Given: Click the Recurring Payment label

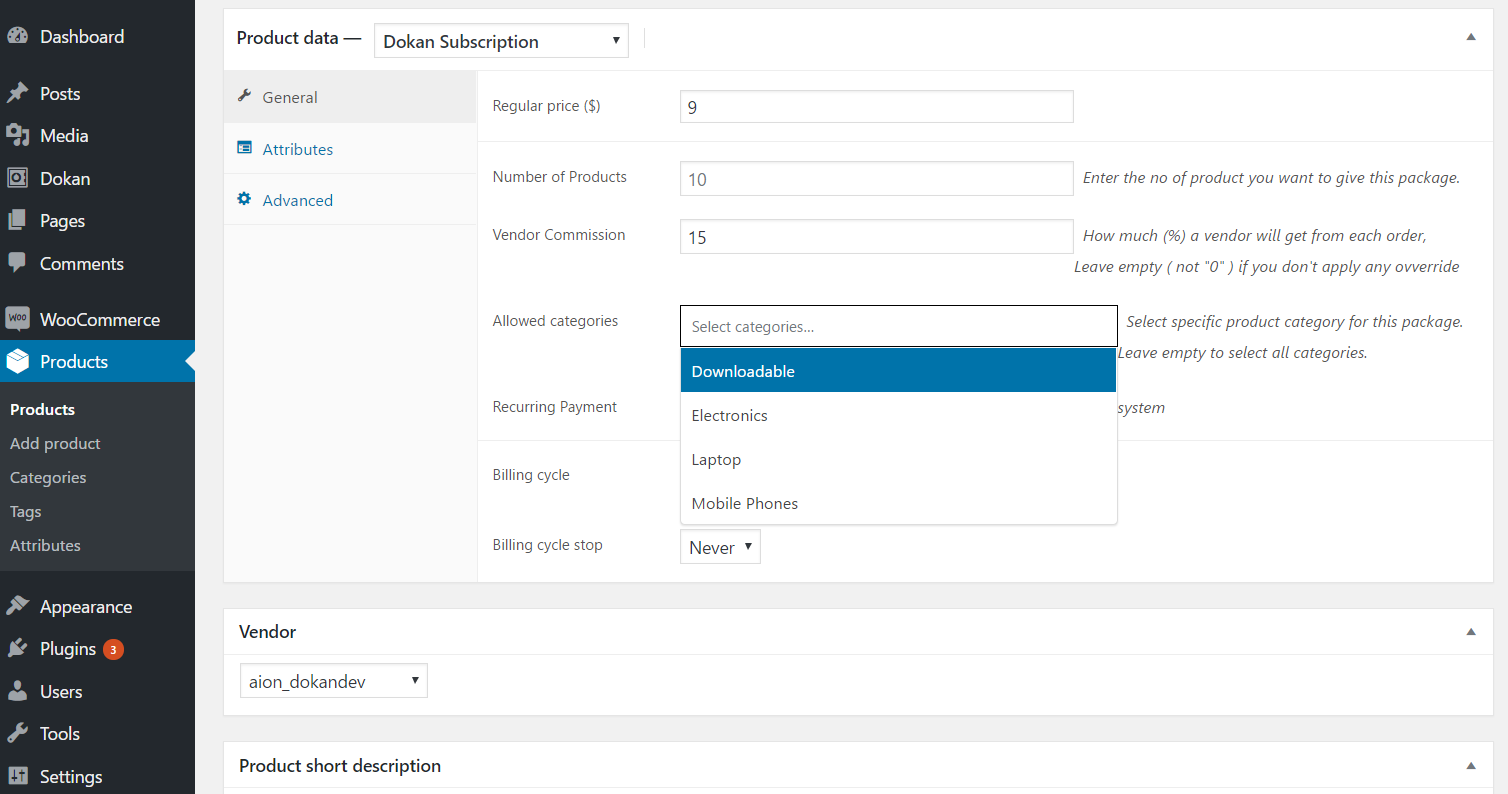Looking at the screenshot, I should [555, 407].
